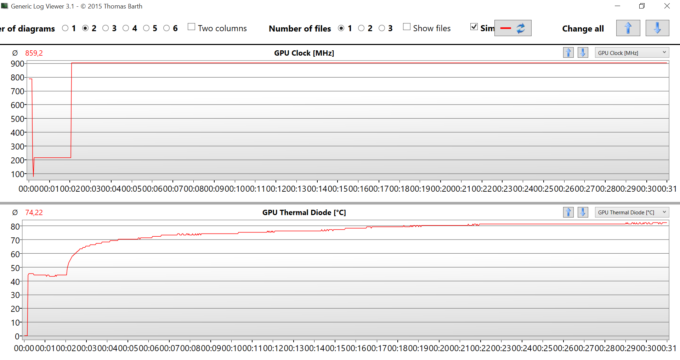Click the Number of files label
The height and width of the screenshot is (360, 680).
pyautogui.click(x=300, y=29)
